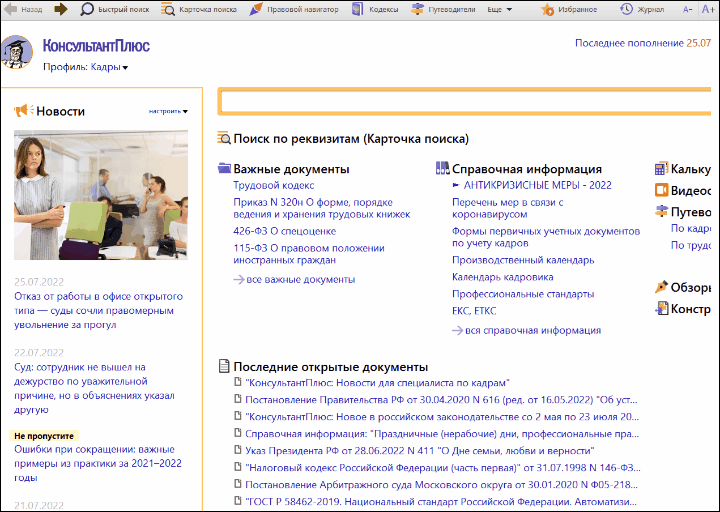Open Кодексы book icon

[357, 9]
